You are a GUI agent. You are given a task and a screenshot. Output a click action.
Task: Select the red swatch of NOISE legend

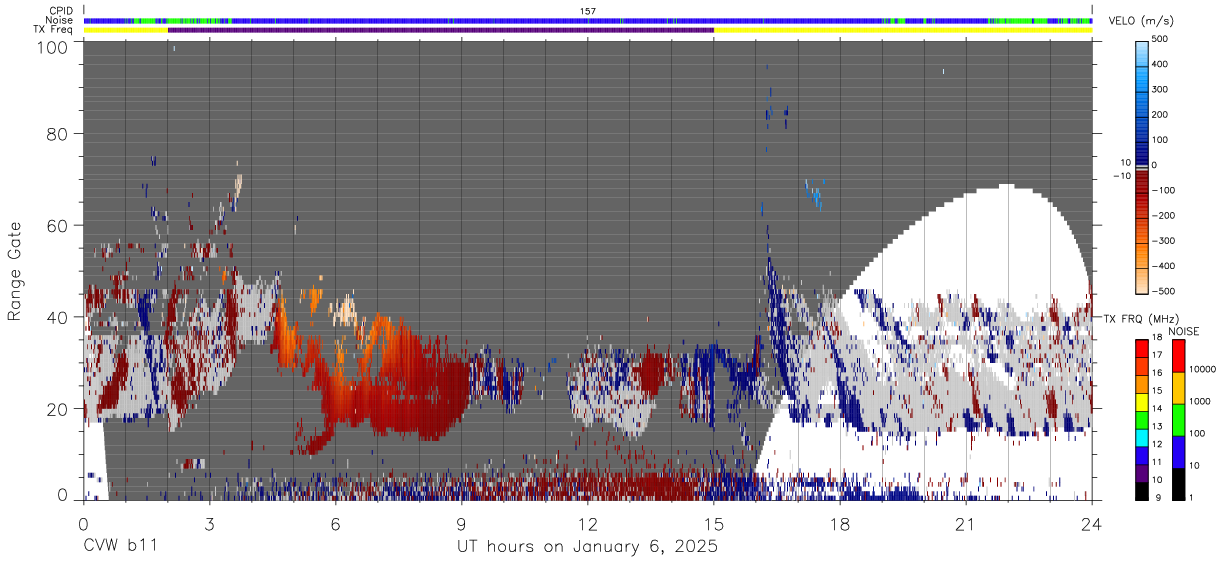click(1177, 357)
